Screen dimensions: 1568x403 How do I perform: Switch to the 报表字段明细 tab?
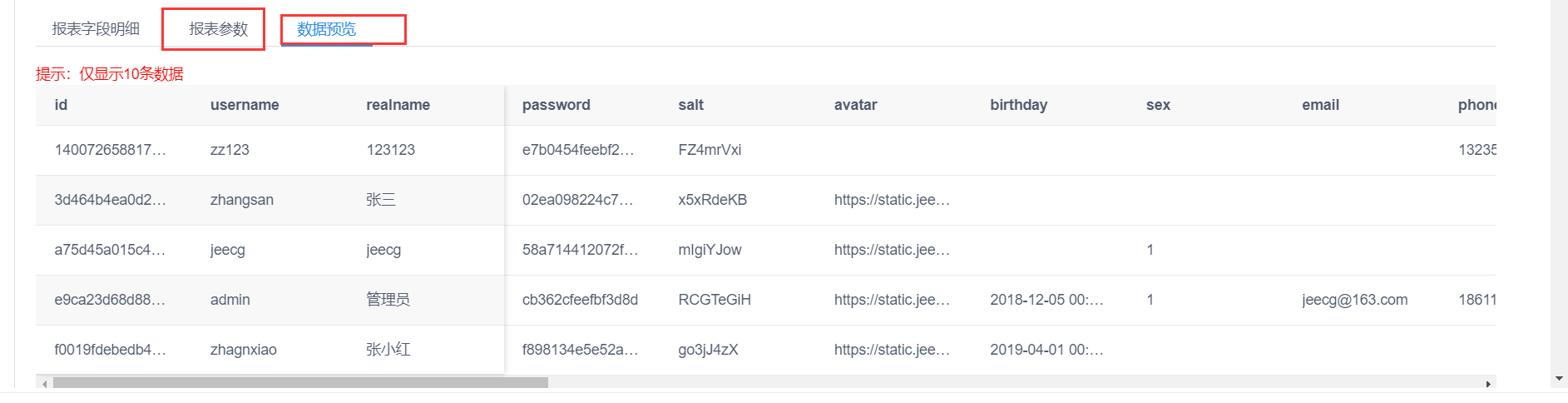click(96, 29)
